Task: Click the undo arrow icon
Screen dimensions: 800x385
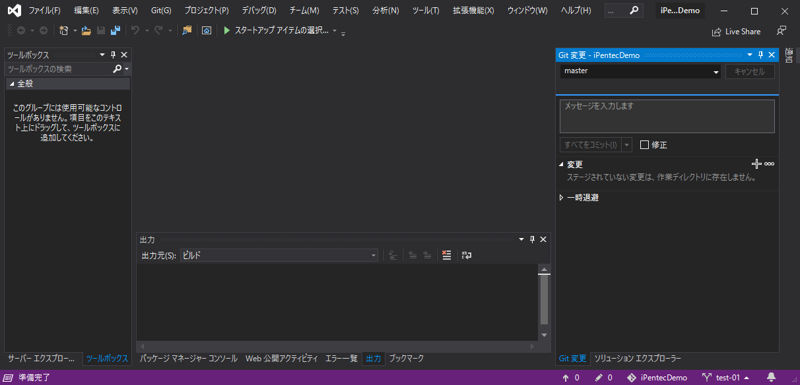Action: point(135,31)
